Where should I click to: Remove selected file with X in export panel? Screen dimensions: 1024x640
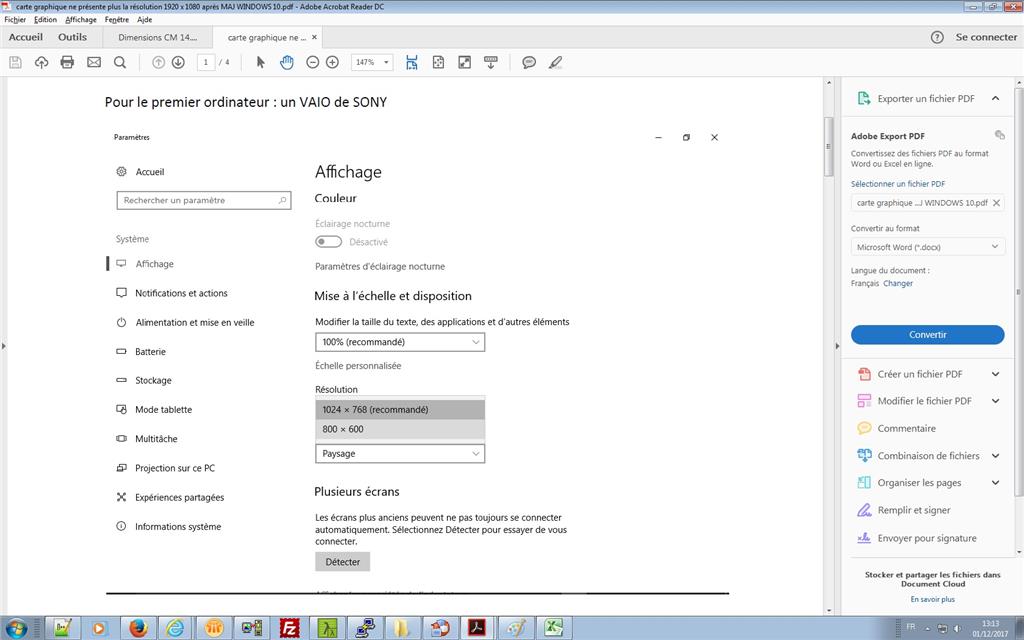click(x=997, y=203)
